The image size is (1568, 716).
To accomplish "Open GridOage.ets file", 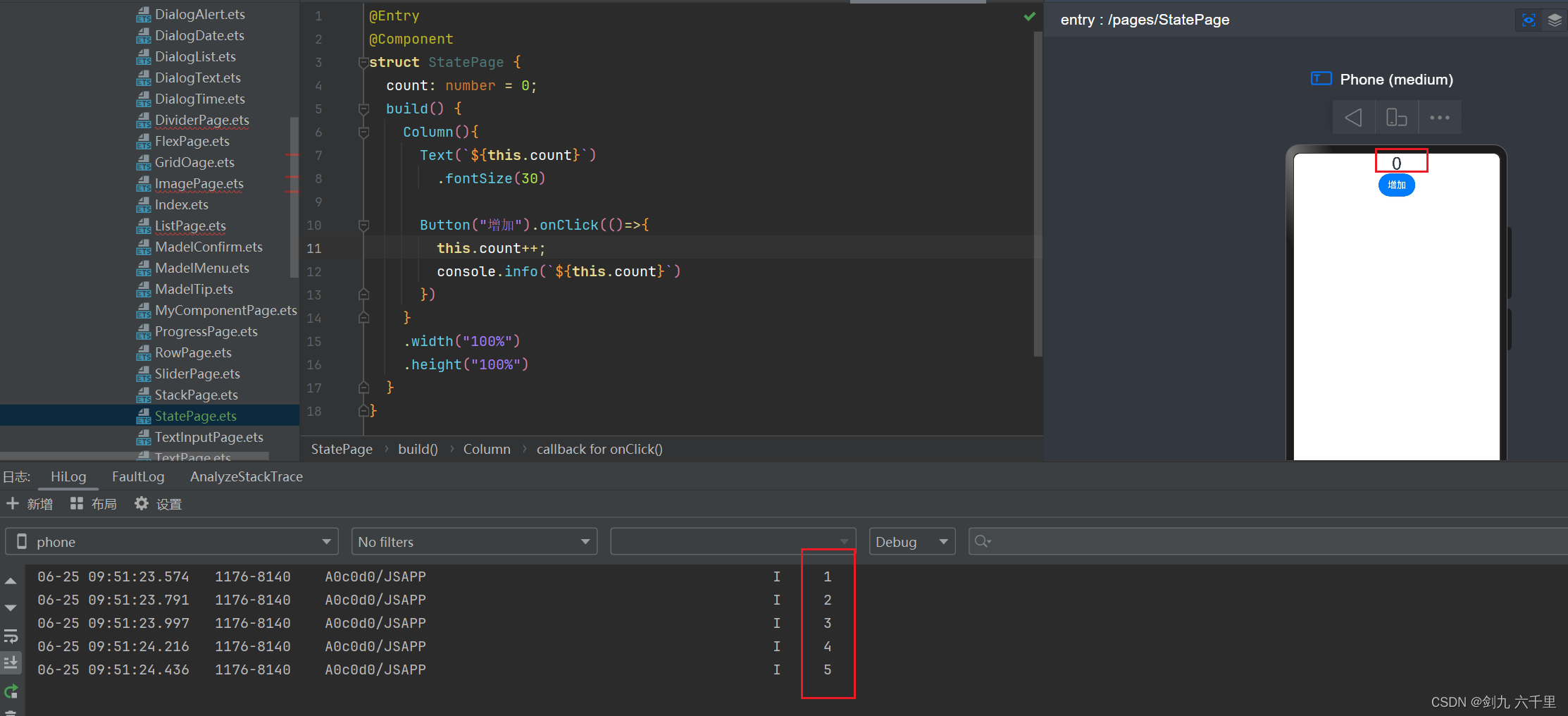I will point(194,162).
